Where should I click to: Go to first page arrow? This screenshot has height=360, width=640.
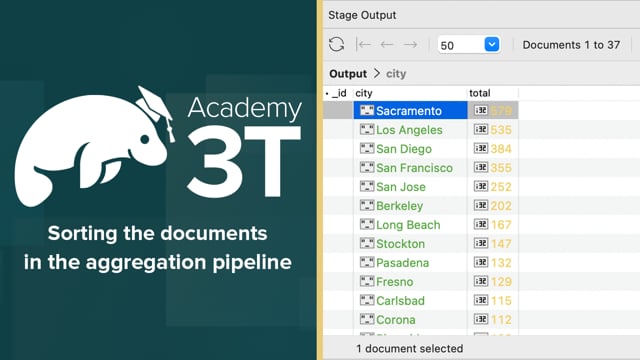(363, 44)
